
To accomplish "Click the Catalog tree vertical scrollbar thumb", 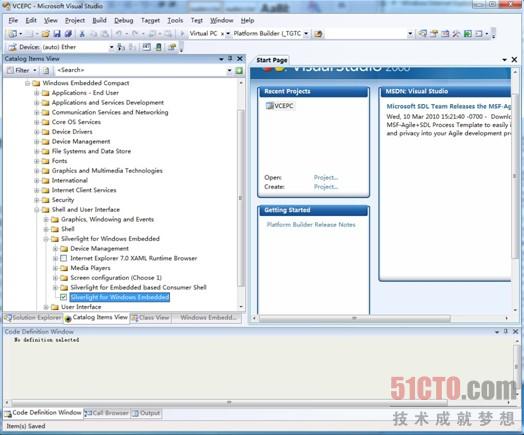I will pos(240,198).
